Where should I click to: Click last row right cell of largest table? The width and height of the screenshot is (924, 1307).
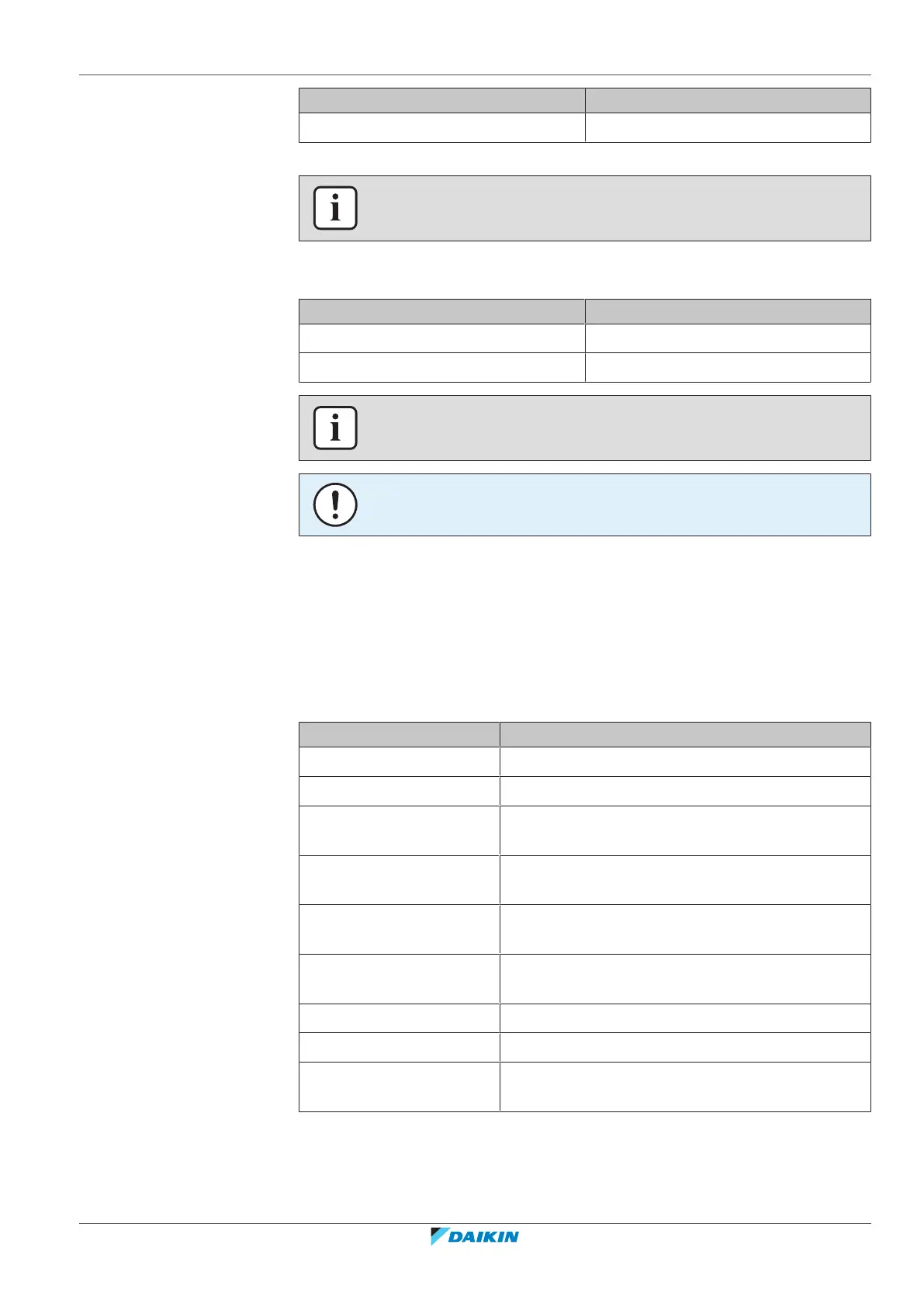click(x=684, y=1087)
